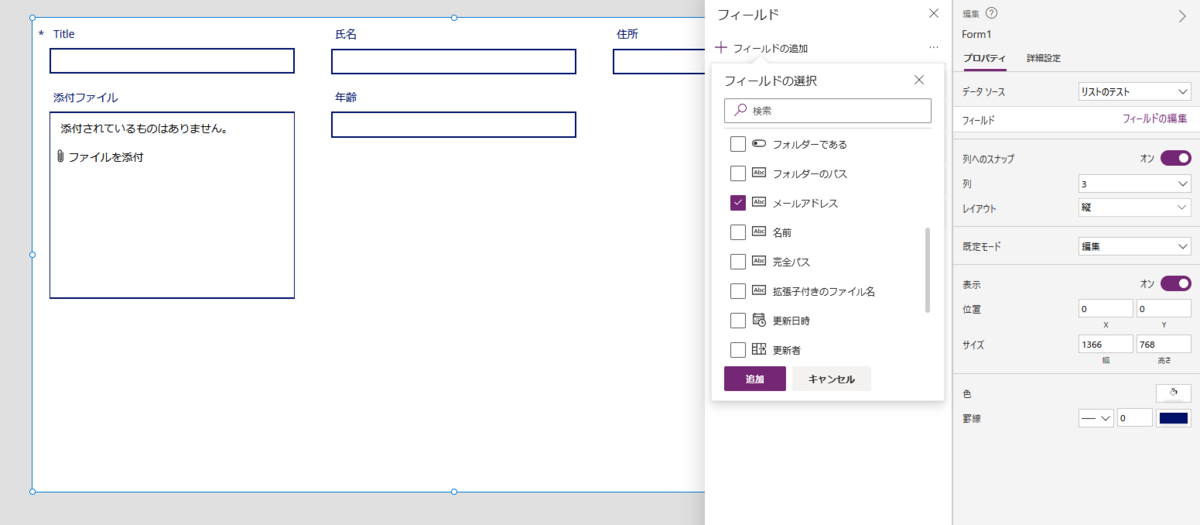Click the position Y input field
The width and height of the screenshot is (1200, 525).
[x=1164, y=309]
